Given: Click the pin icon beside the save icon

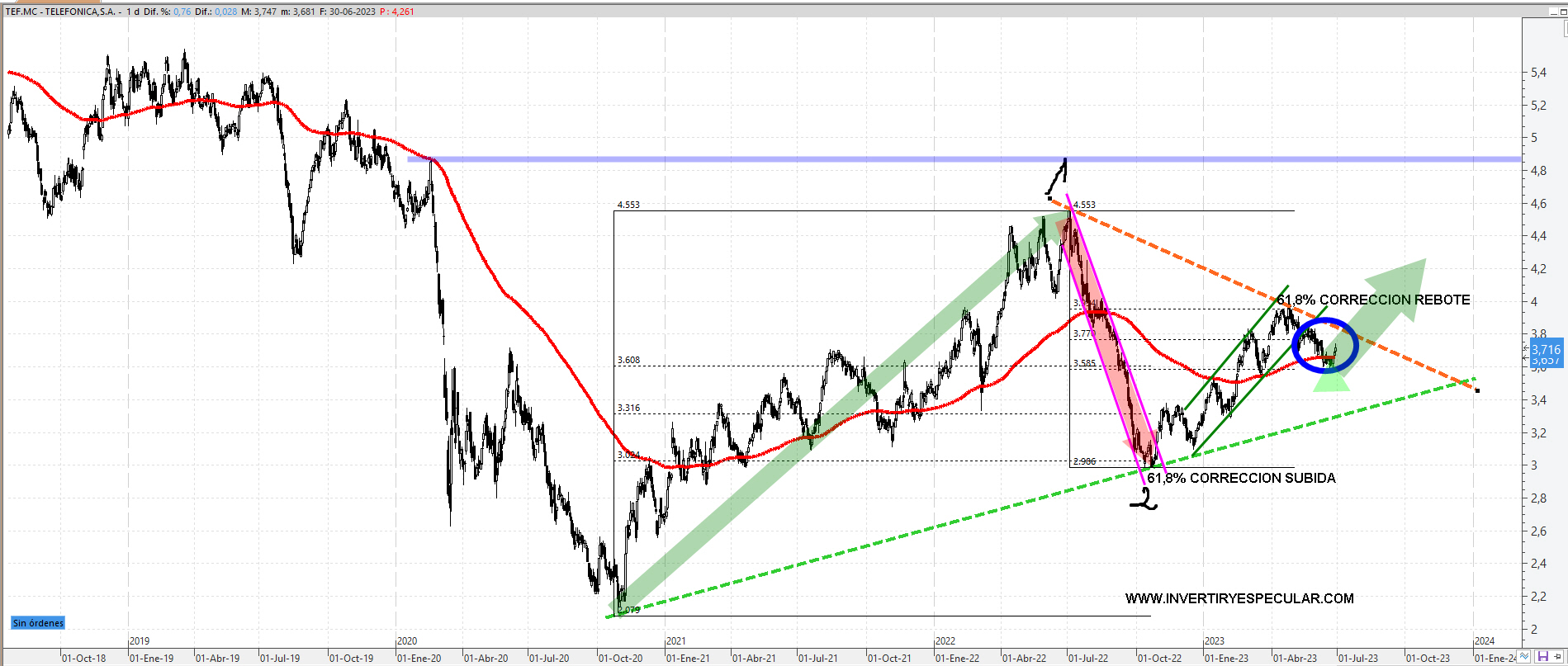Looking at the screenshot, I should click(x=1558, y=657).
